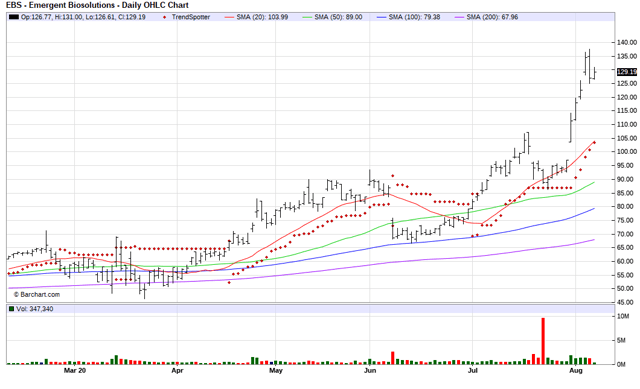Click the 'Apr' date axis label
The height and width of the screenshot is (389, 640).
(x=177, y=371)
